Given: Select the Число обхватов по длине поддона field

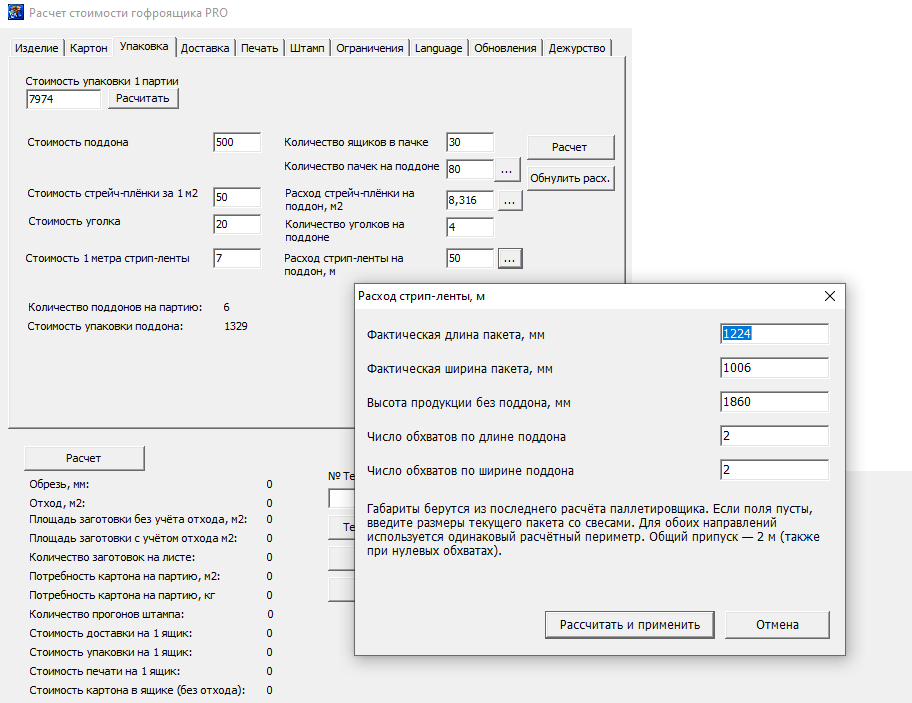Looking at the screenshot, I should coord(774,436).
